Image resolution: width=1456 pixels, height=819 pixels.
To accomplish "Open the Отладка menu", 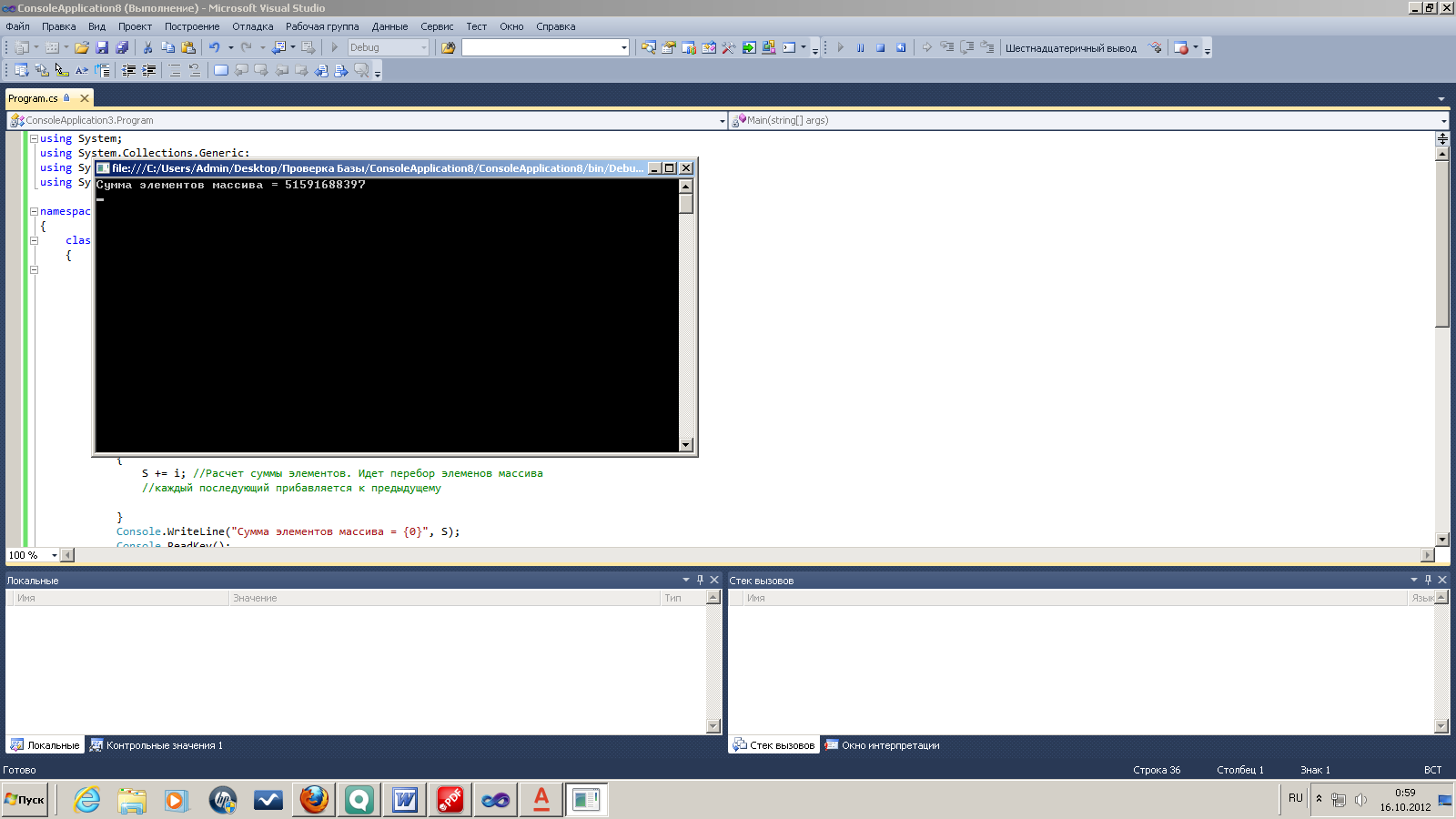I will point(253,26).
